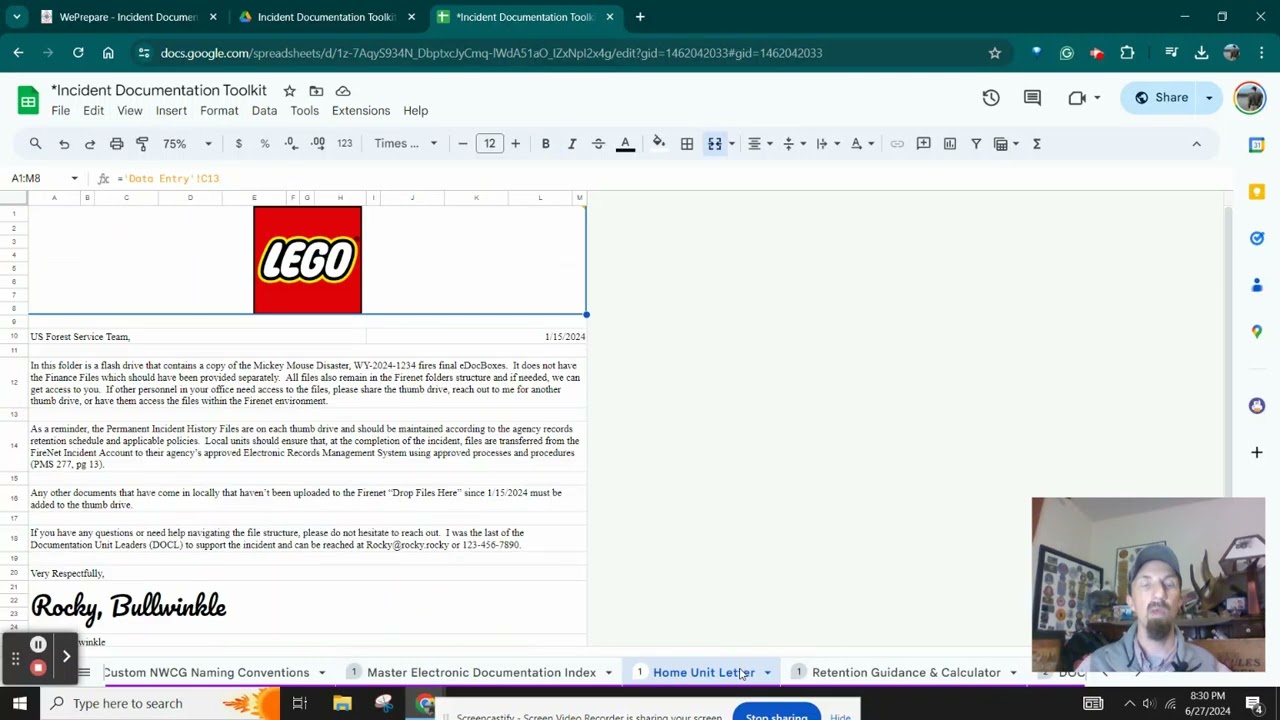Decrease decimal places
Screen dimensions: 1280x720
(x=291, y=144)
